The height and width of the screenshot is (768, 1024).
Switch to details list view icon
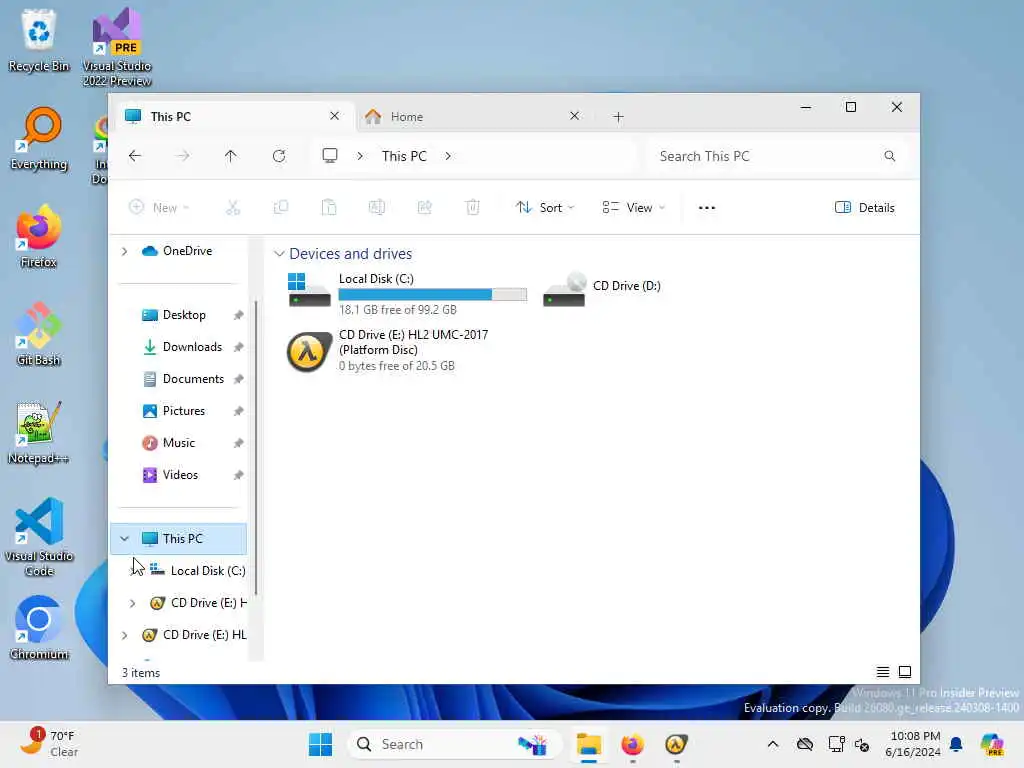point(882,672)
